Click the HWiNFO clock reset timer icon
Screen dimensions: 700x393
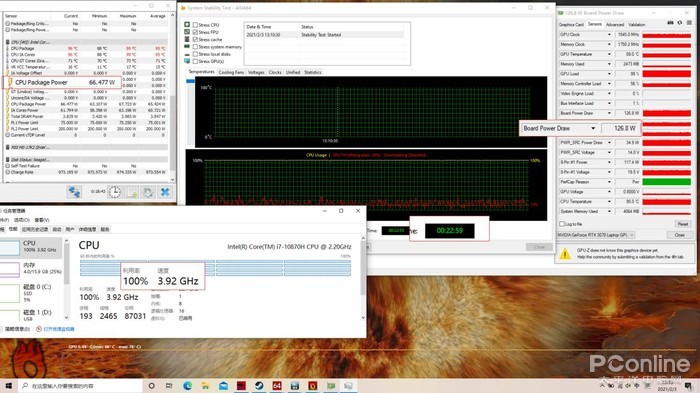click(x=115, y=192)
